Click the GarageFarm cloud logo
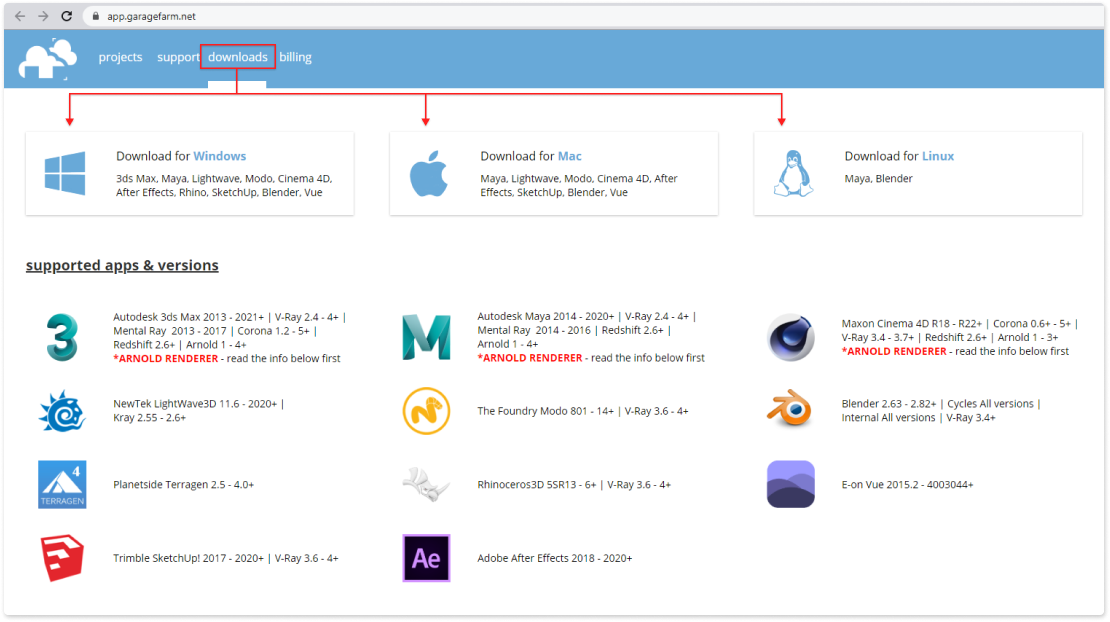This screenshot has width=1110, height=622. pos(47,59)
